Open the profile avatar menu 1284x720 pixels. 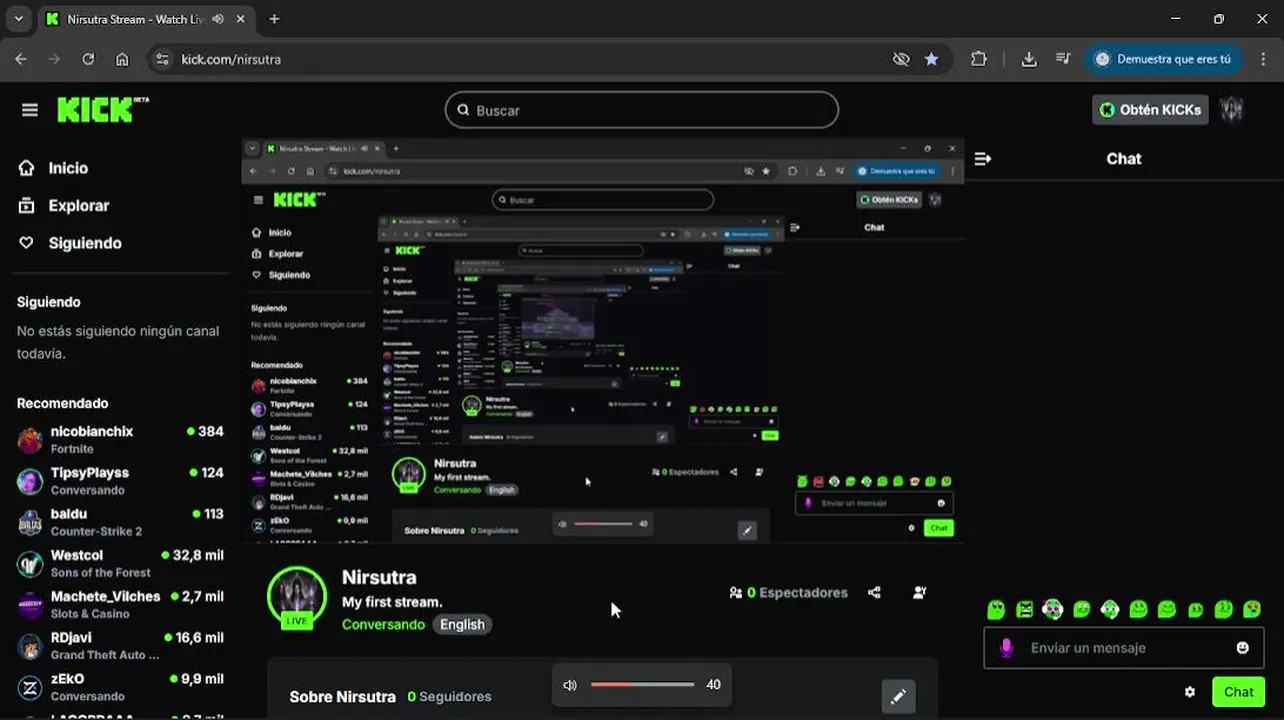(x=1232, y=110)
